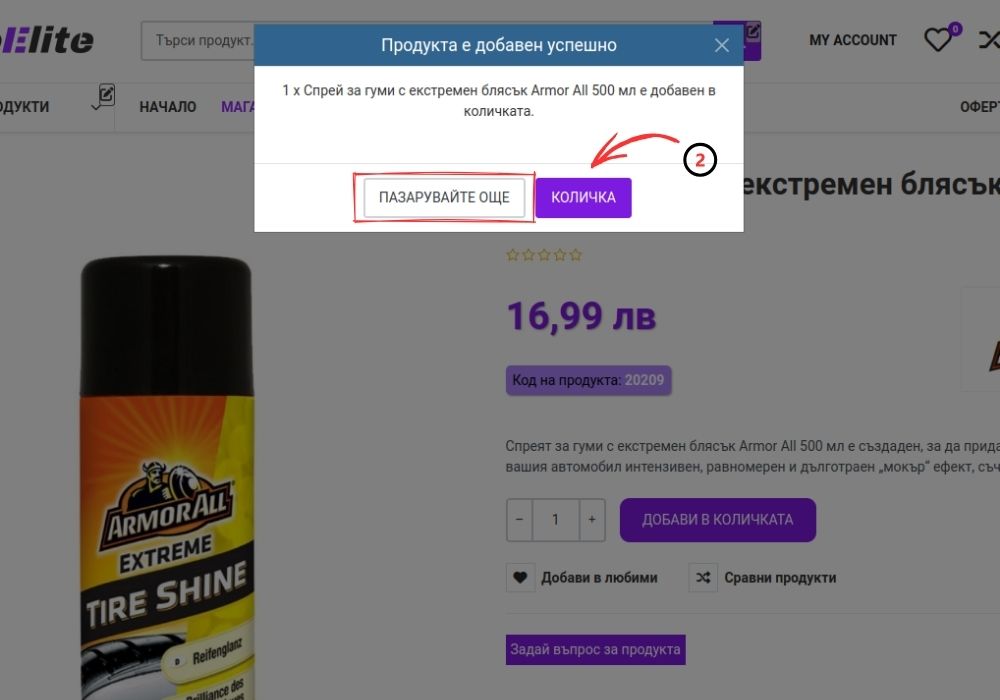1000x700 pixels.
Task: Open the wishlist heart icon in header
Action: [x=938, y=40]
